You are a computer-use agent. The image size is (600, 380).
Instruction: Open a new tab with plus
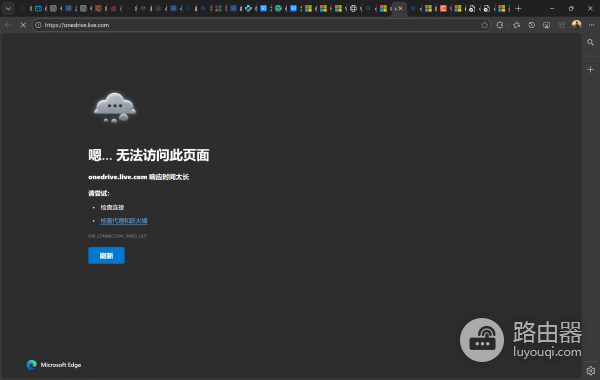pos(518,8)
